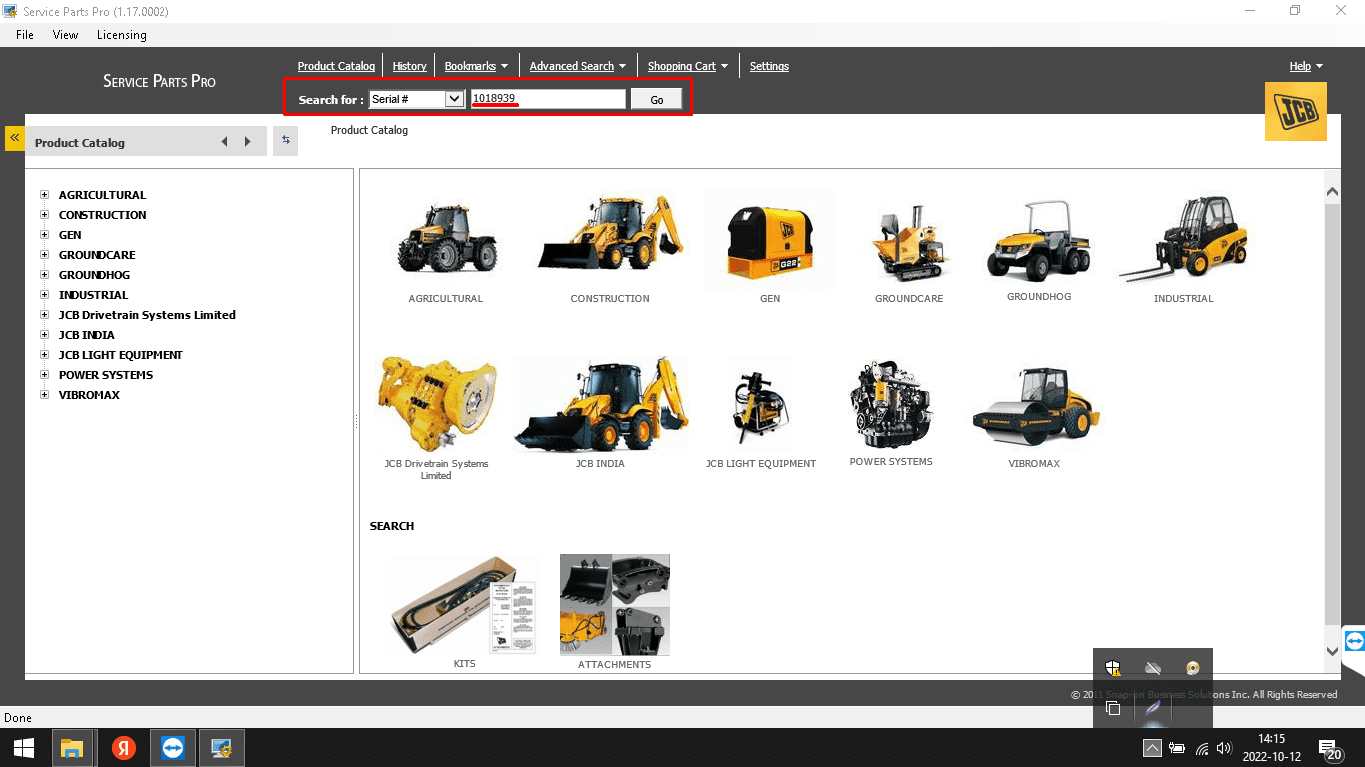This screenshot has width=1365, height=767.
Task: Click the back arrow in Product Catalog panel
Action: 224,142
